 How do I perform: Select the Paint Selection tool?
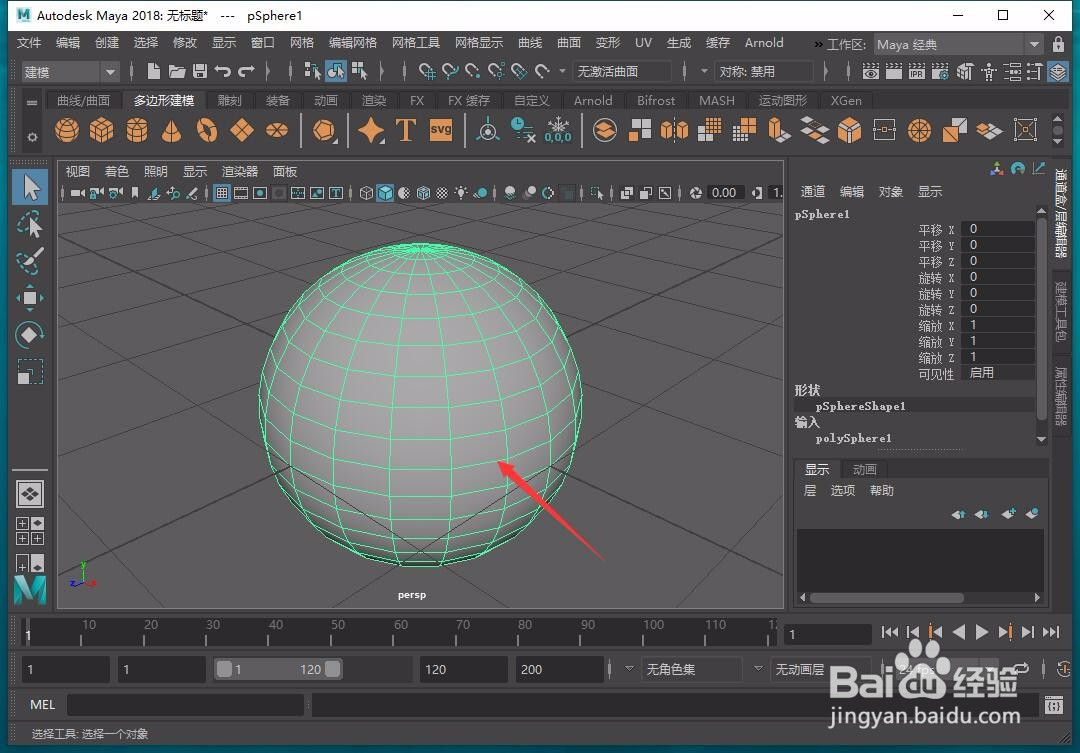(x=30, y=260)
